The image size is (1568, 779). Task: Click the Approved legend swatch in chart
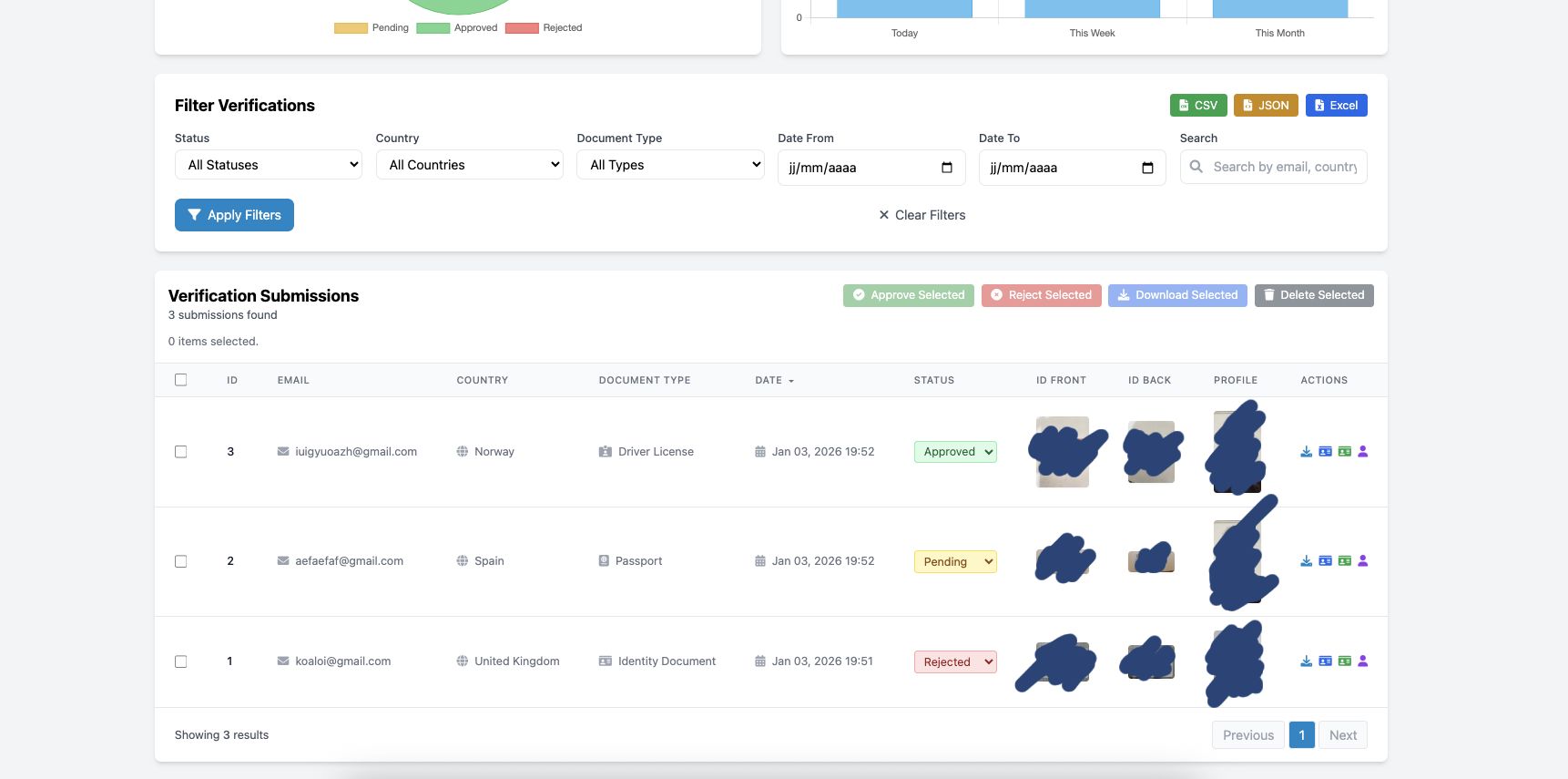433,28
